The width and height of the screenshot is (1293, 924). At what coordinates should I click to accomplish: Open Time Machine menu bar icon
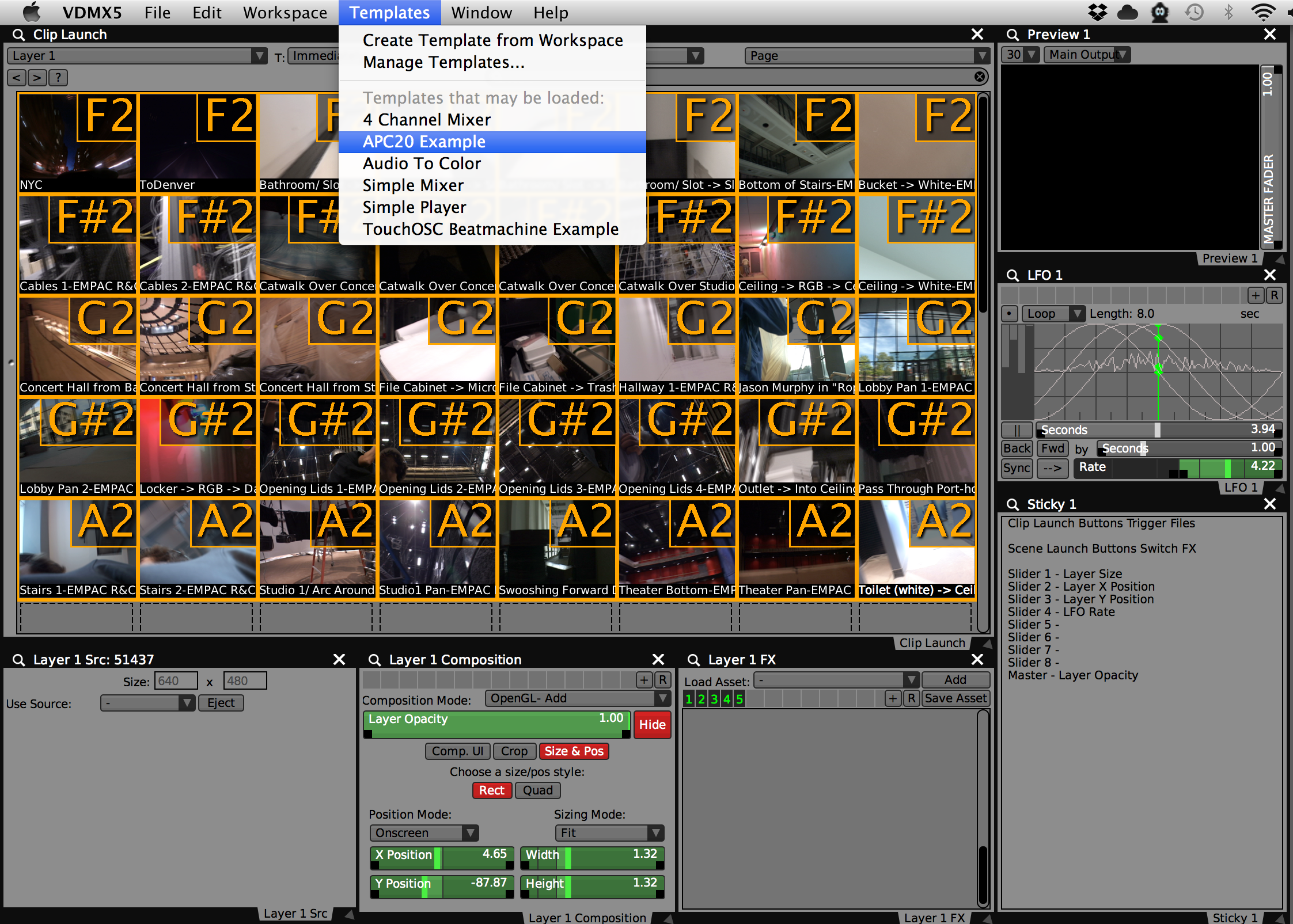(x=1195, y=12)
